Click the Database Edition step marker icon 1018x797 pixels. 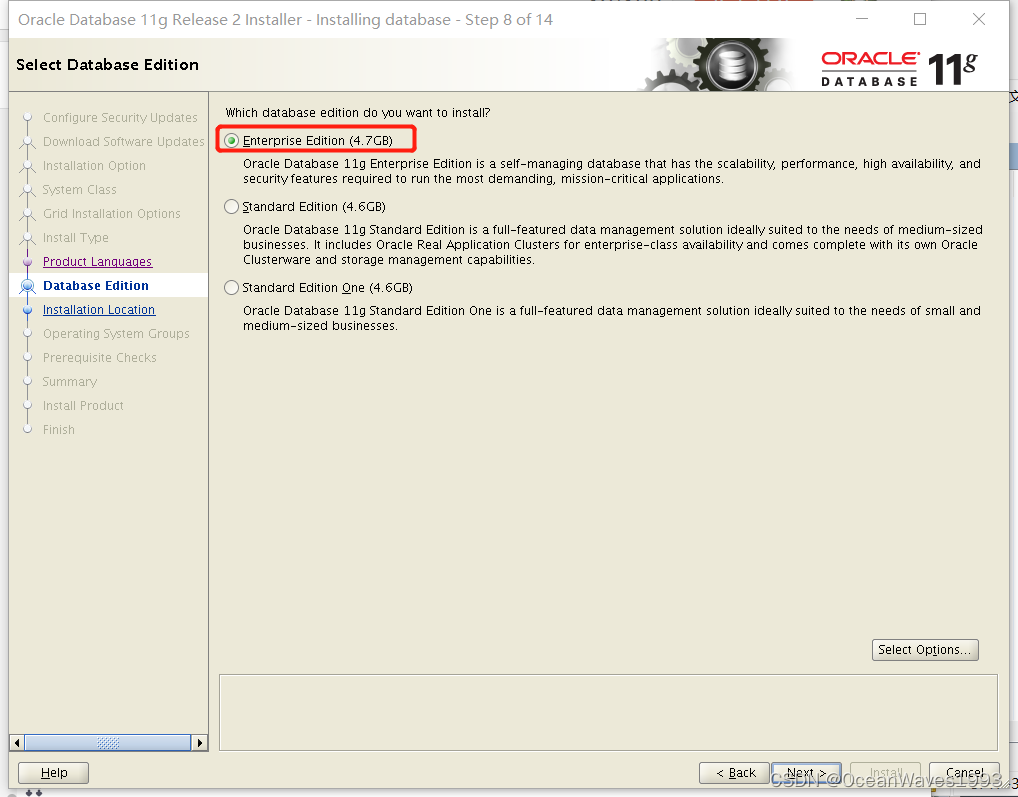pos(27,286)
